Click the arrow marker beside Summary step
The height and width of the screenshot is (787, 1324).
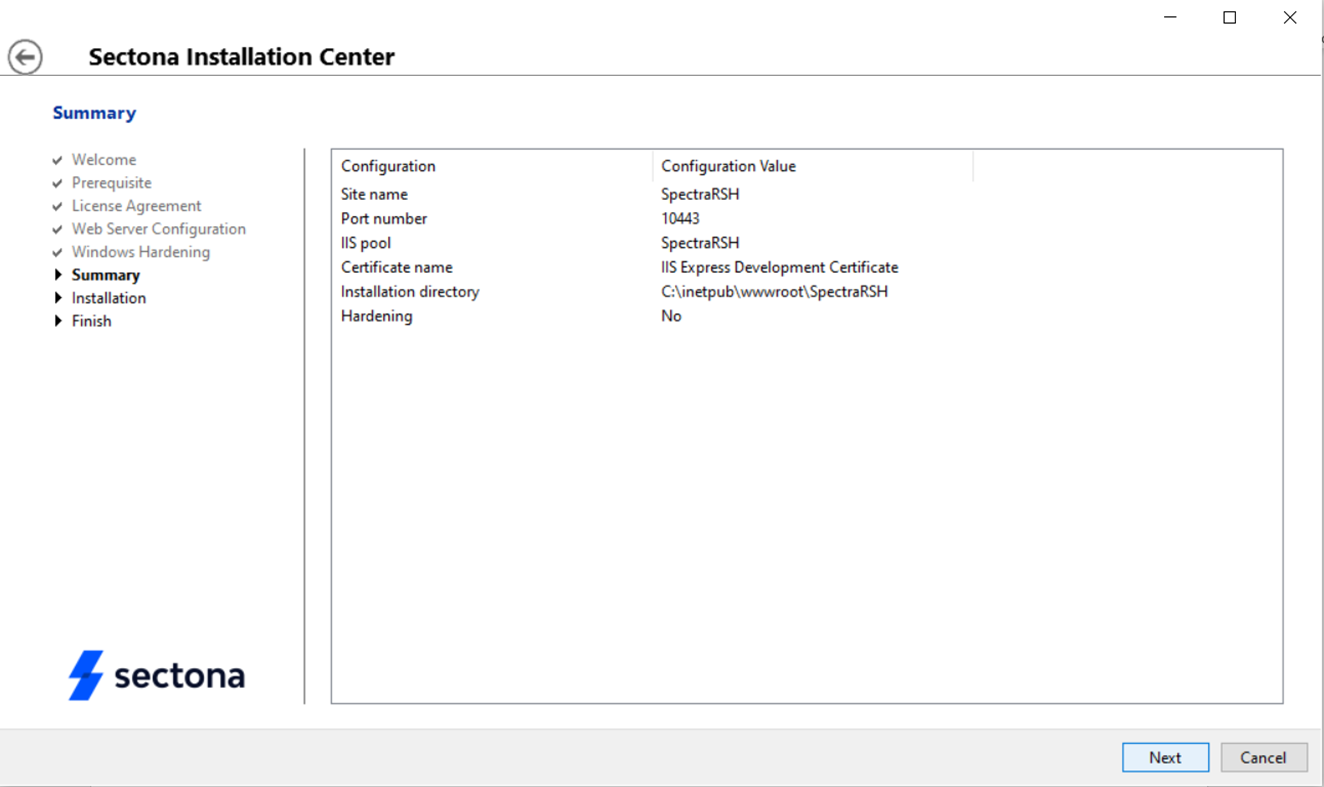[58, 275]
